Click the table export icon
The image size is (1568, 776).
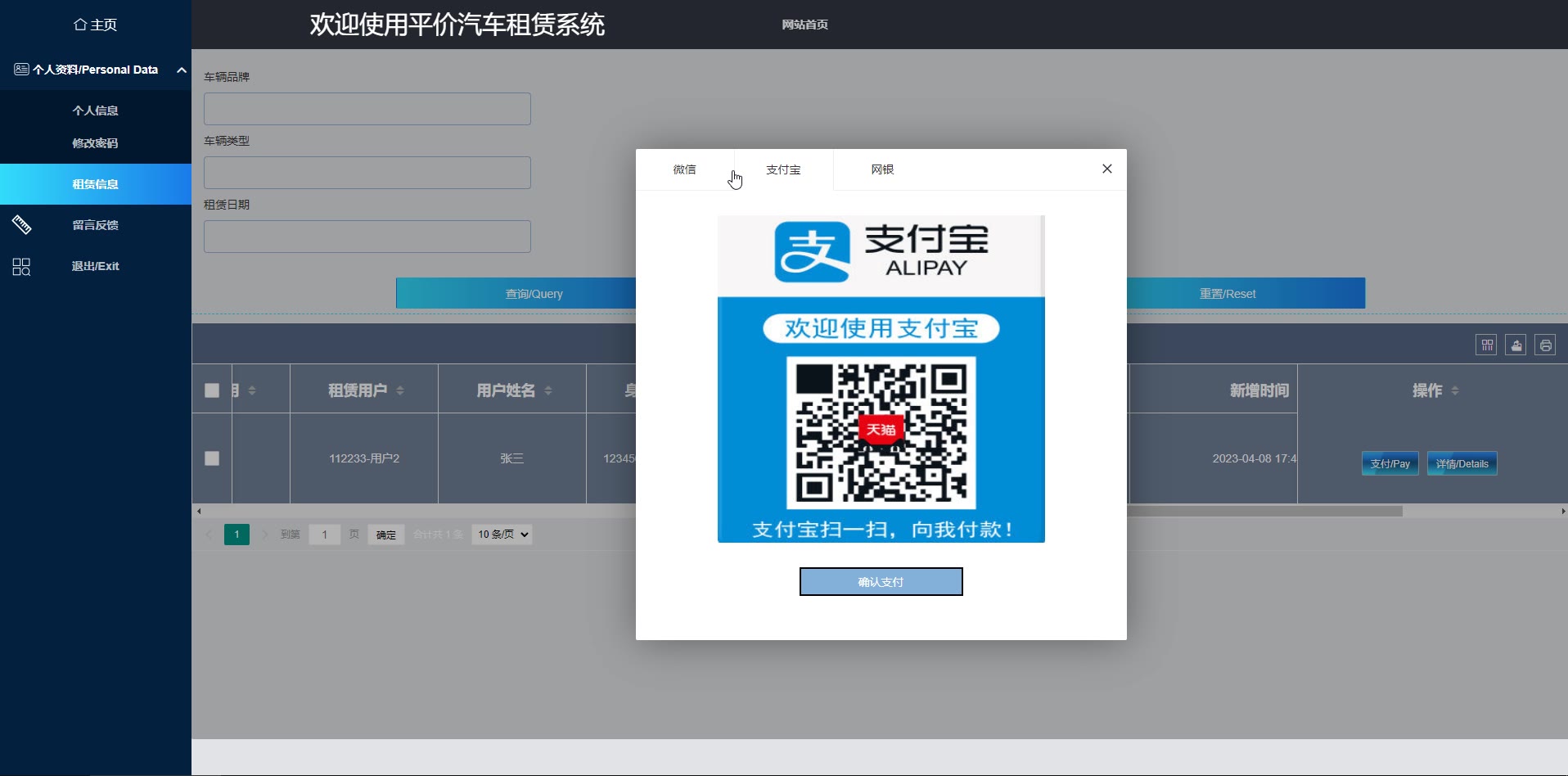[1516, 345]
